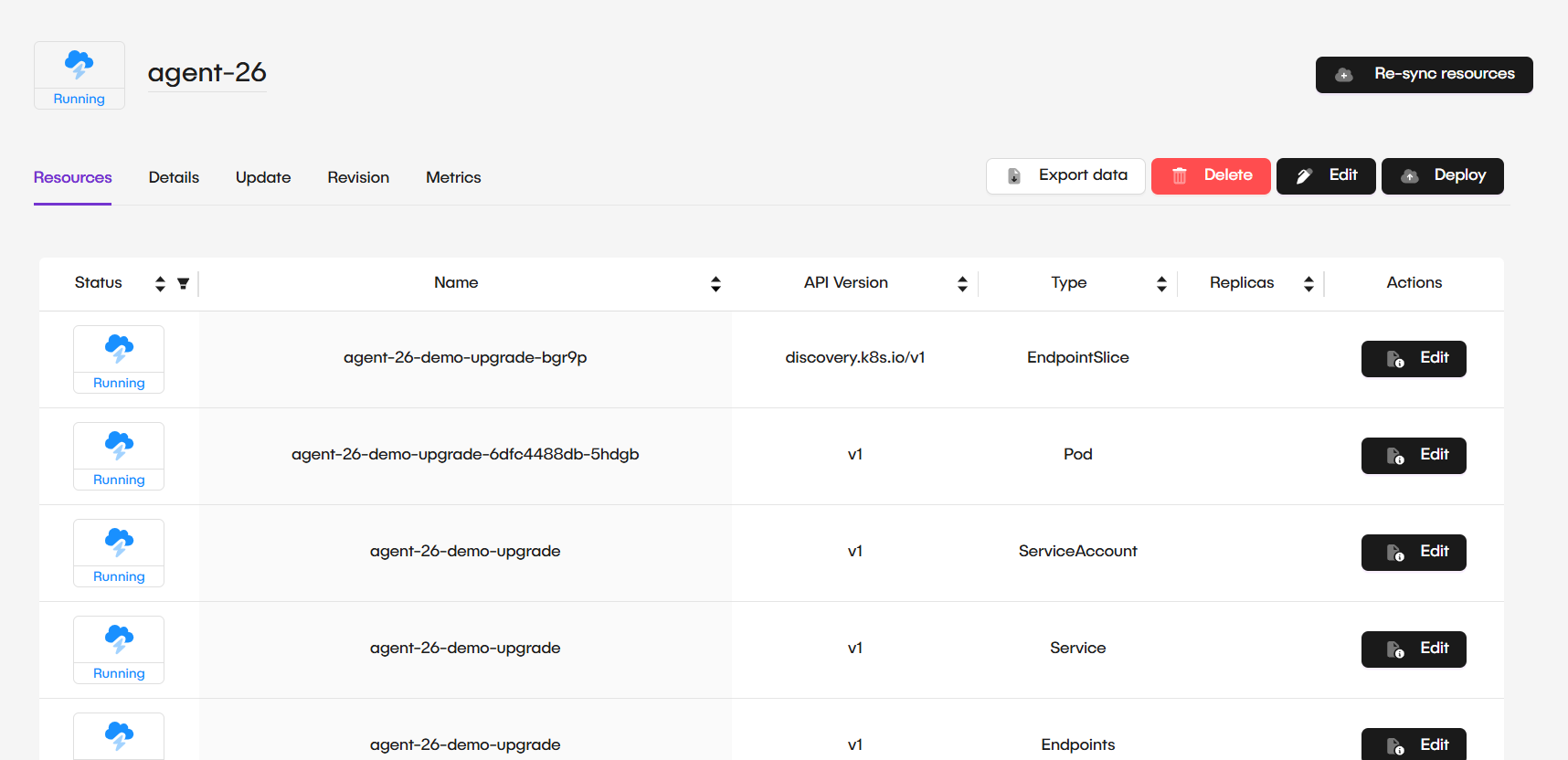Edit the EndpointSlice resource row
The height and width of the screenshot is (760, 1568).
(x=1414, y=359)
